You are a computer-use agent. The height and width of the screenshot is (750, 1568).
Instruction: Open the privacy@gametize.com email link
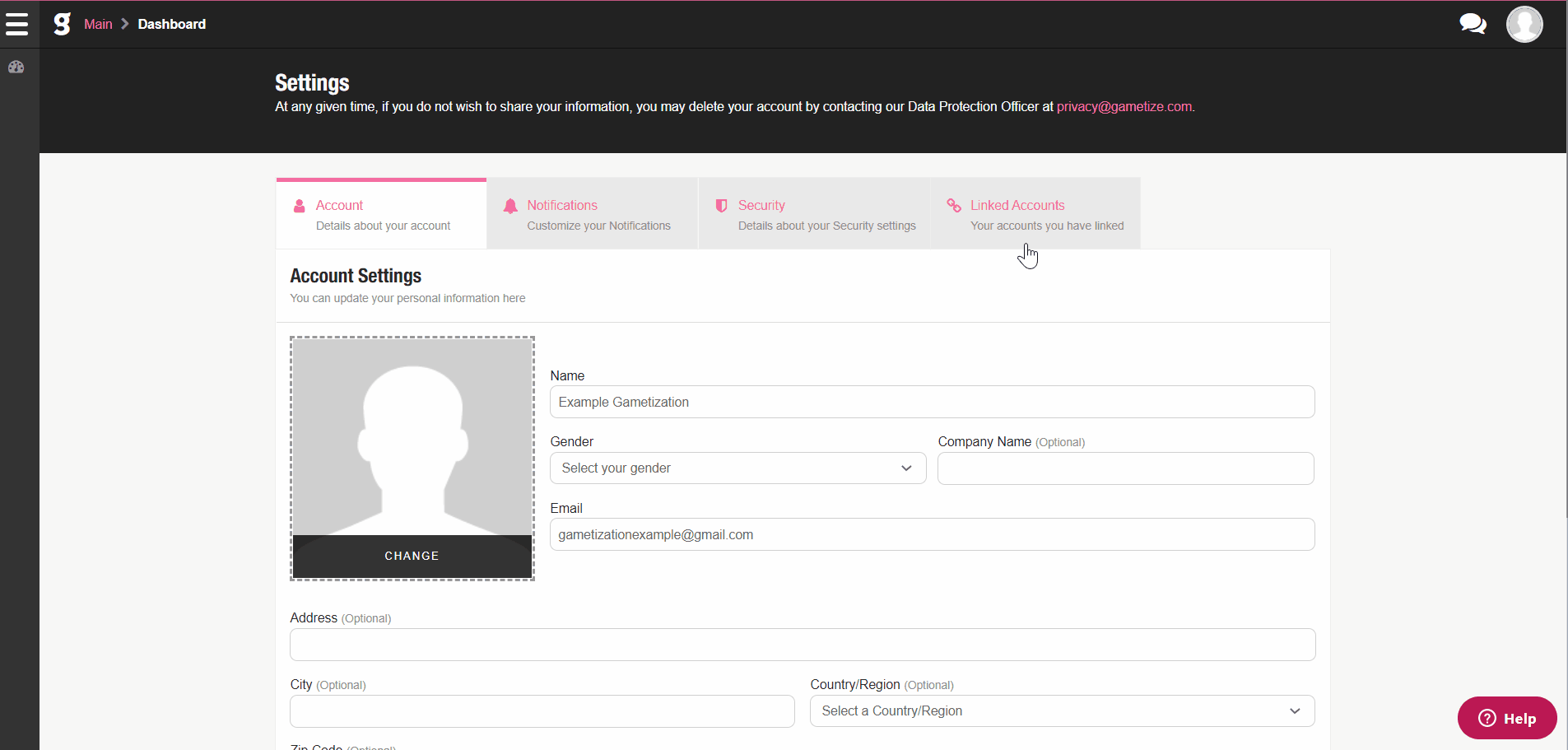(x=1124, y=106)
